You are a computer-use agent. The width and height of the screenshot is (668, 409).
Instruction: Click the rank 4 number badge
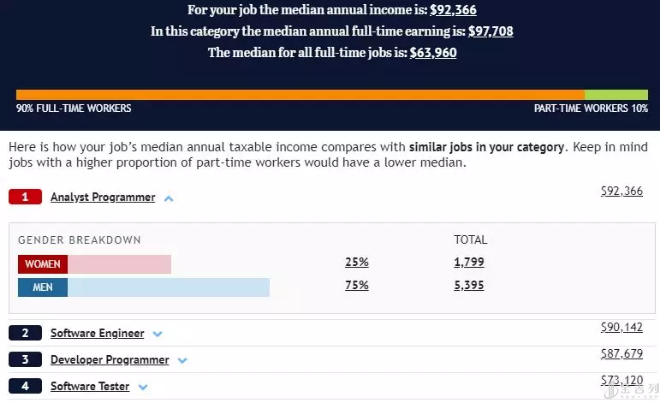pyautogui.click(x=24, y=386)
